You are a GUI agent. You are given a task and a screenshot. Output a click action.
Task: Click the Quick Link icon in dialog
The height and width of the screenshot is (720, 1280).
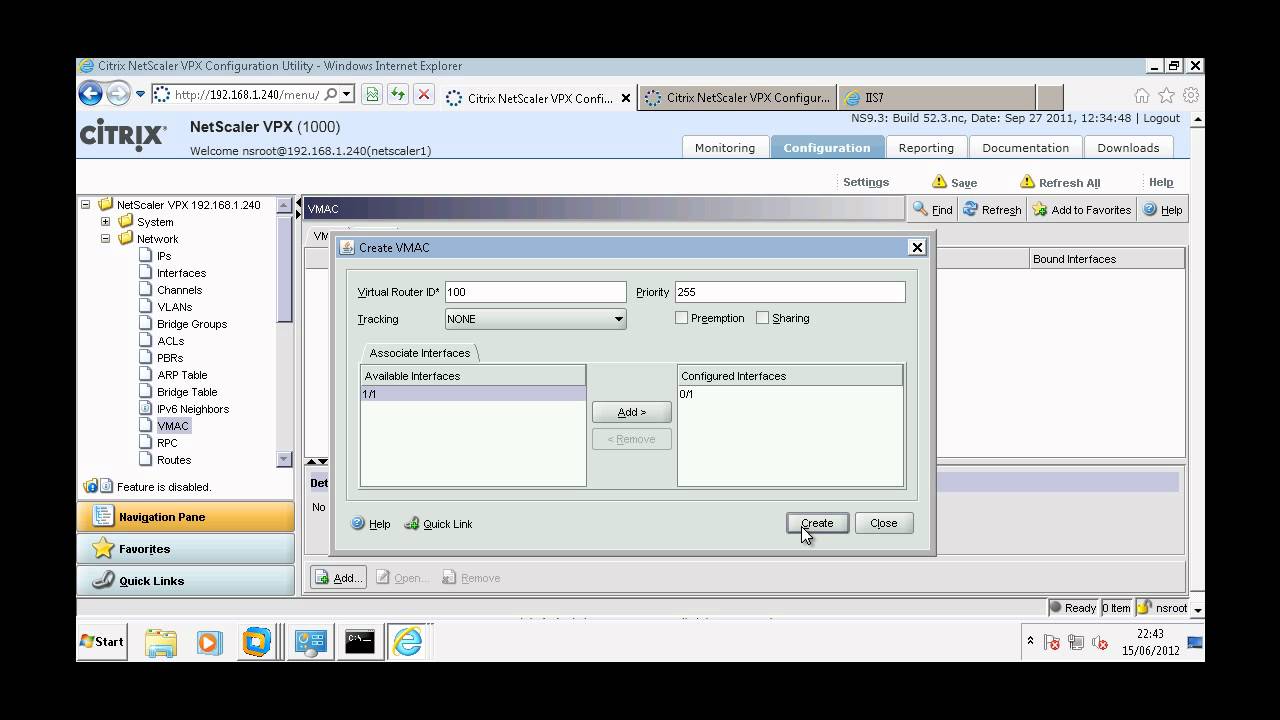pos(412,523)
